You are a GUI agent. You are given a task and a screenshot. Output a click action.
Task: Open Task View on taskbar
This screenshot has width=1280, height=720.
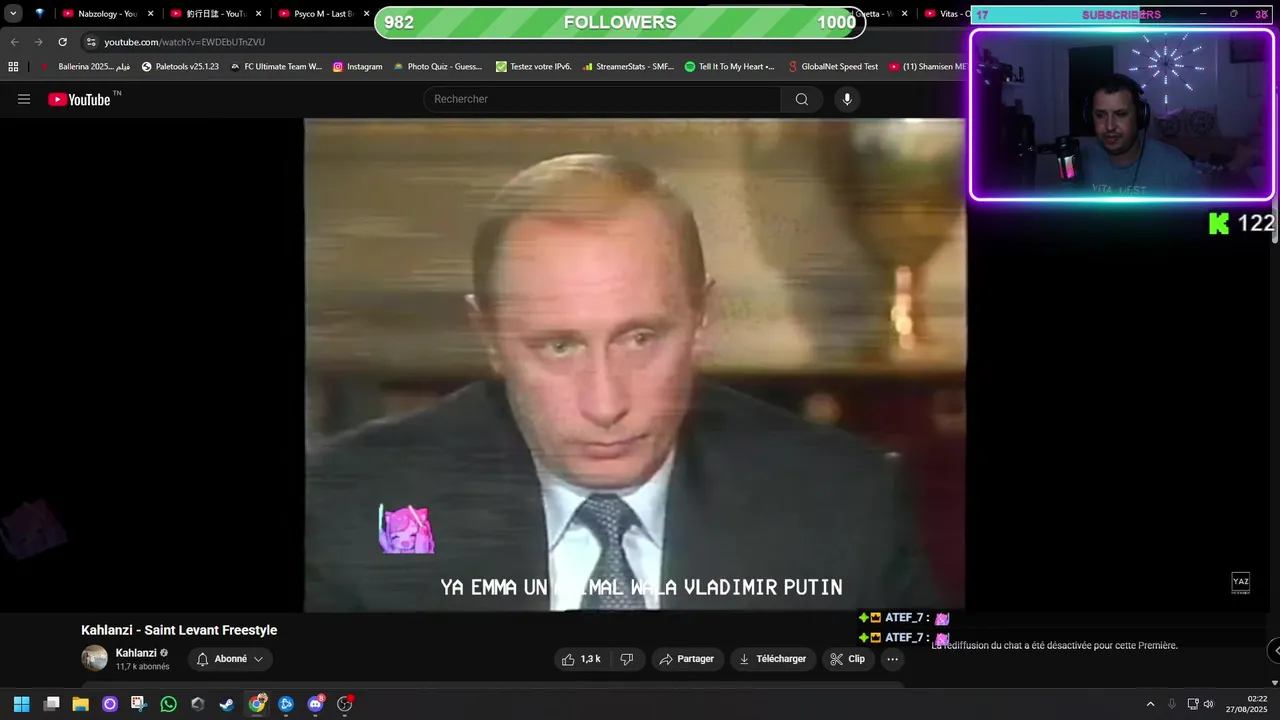click(x=52, y=704)
